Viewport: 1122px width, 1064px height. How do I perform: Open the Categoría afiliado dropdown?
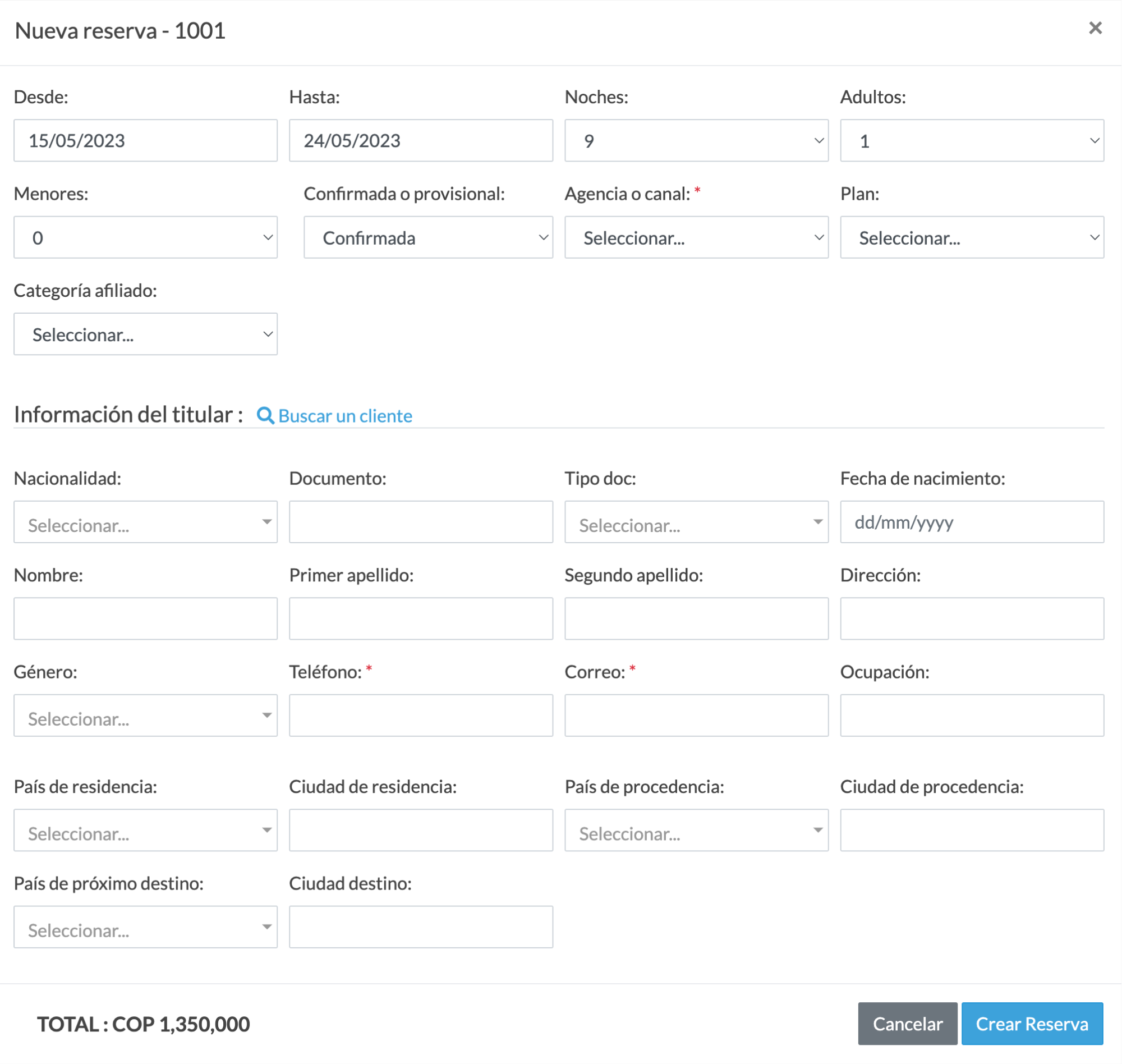[146, 334]
